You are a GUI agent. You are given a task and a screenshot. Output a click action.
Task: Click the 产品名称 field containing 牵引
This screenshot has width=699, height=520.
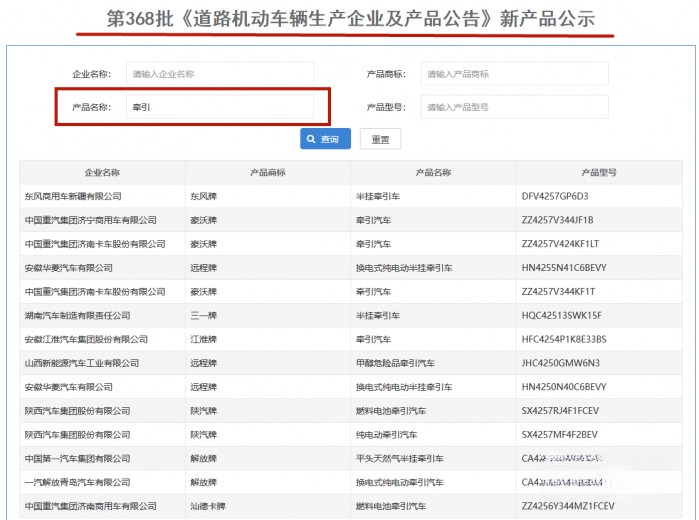click(220, 107)
